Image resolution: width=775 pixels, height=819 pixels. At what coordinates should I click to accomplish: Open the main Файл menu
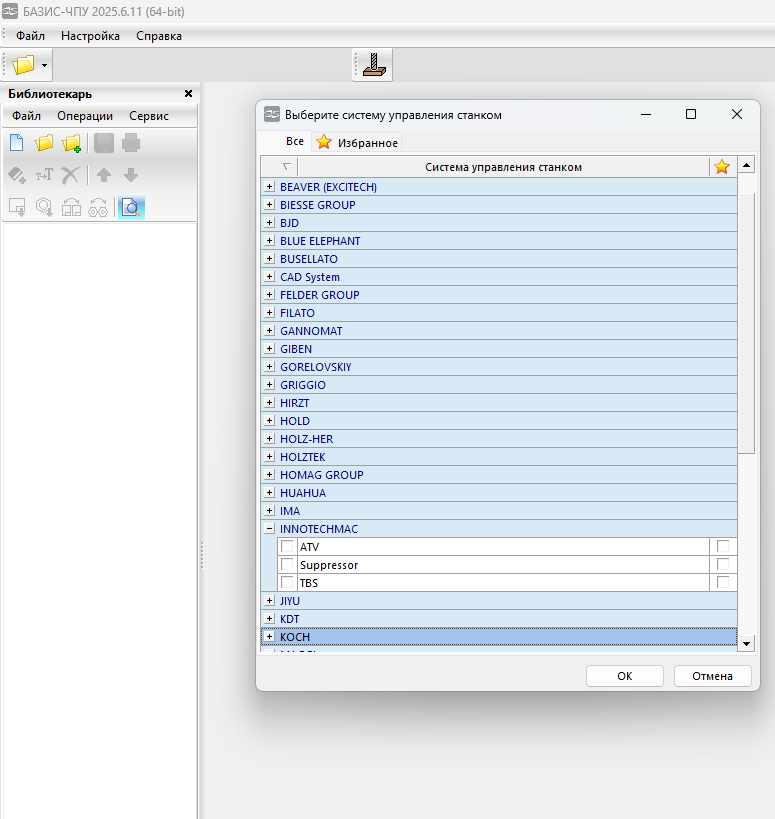30,36
